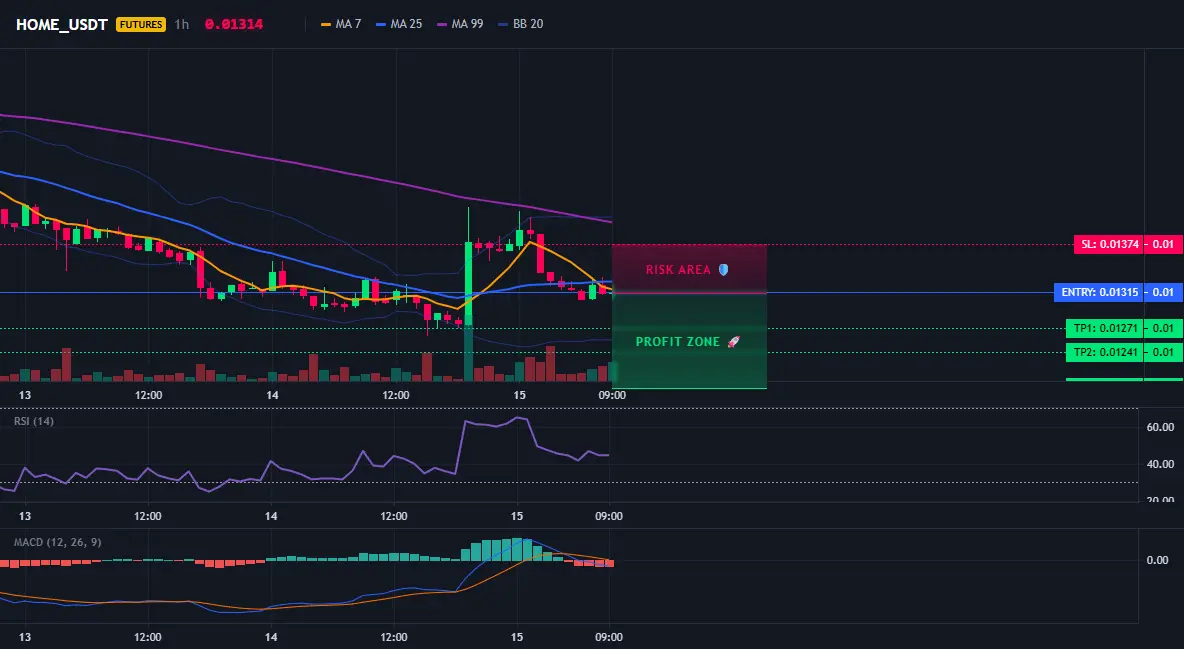Click the 0.00 value on MACD axis
The width and height of the screenshot is (1184, 649).
coord(1158,560)
